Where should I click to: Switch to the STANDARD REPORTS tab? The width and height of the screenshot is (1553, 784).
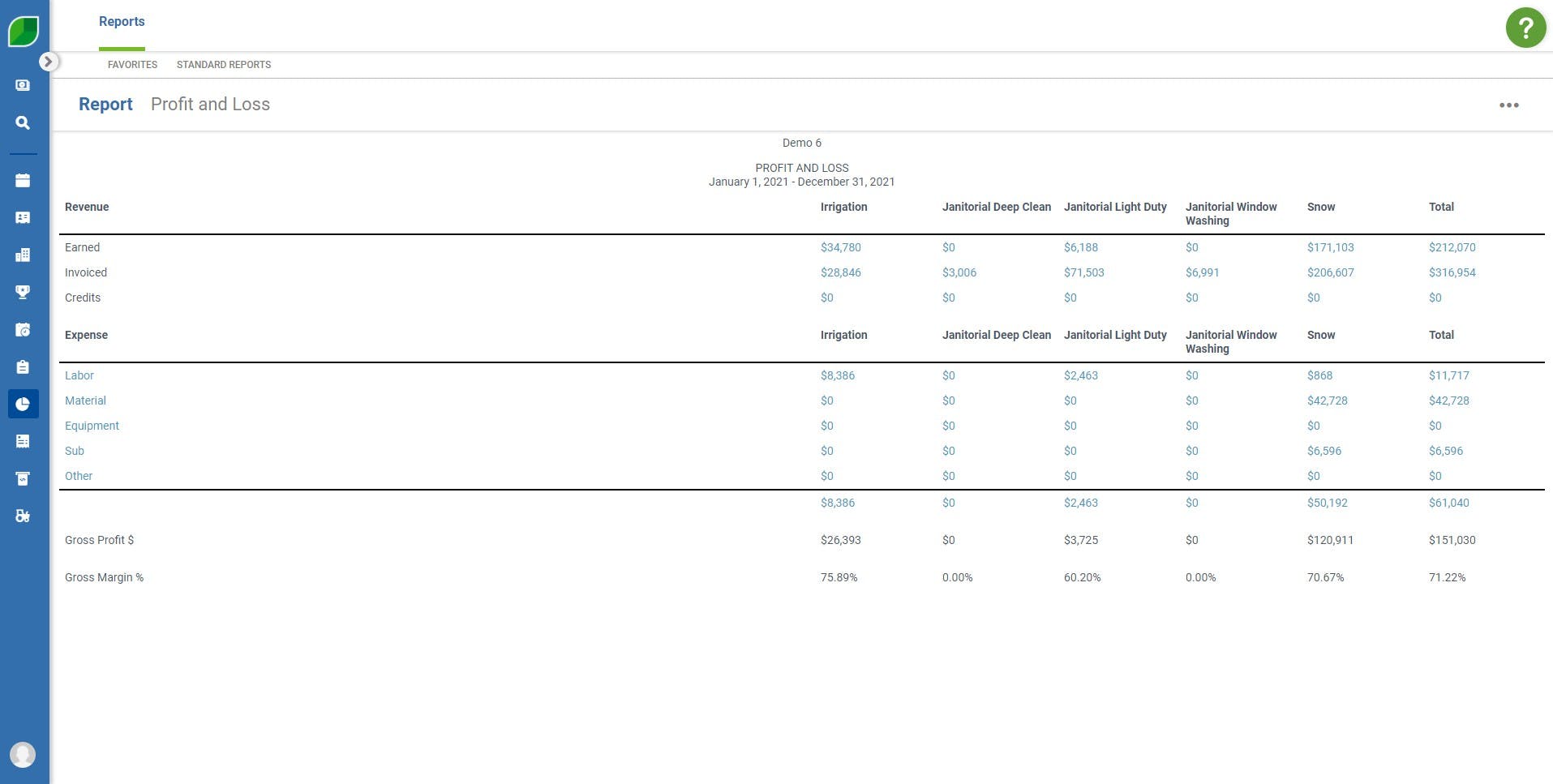(224, 65)
